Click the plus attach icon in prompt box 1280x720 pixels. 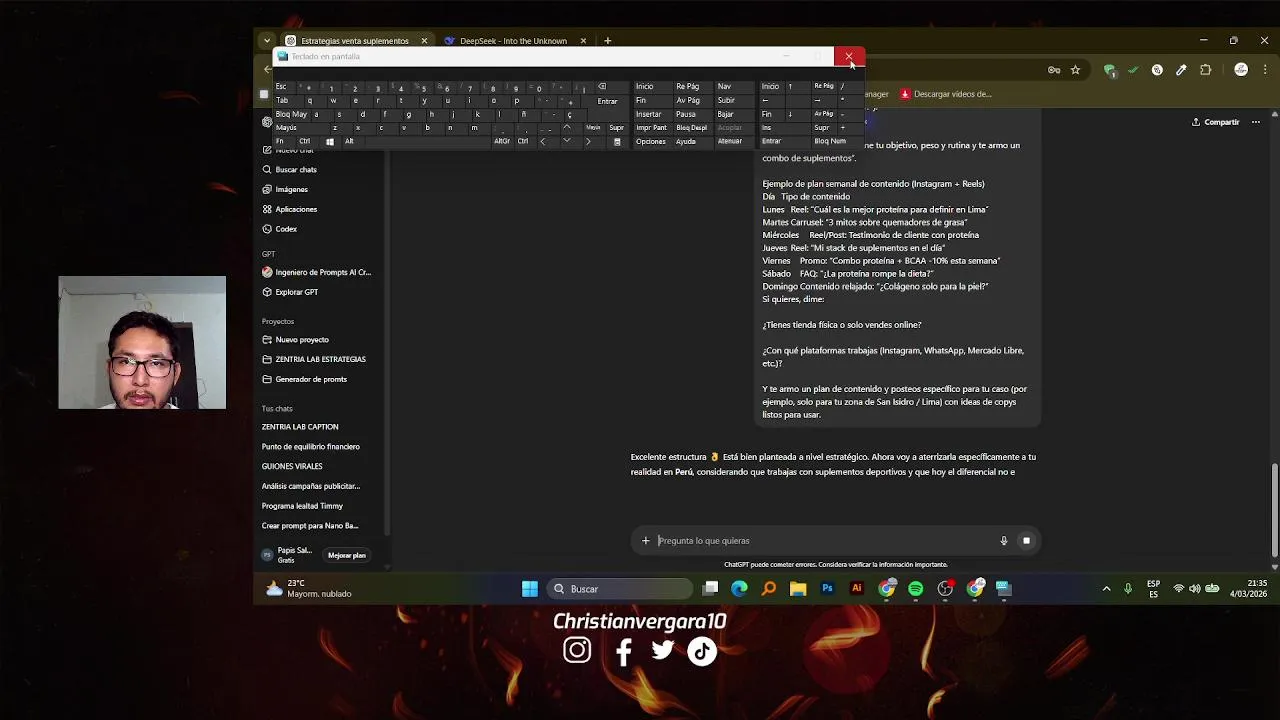click(x=645, y=541)
